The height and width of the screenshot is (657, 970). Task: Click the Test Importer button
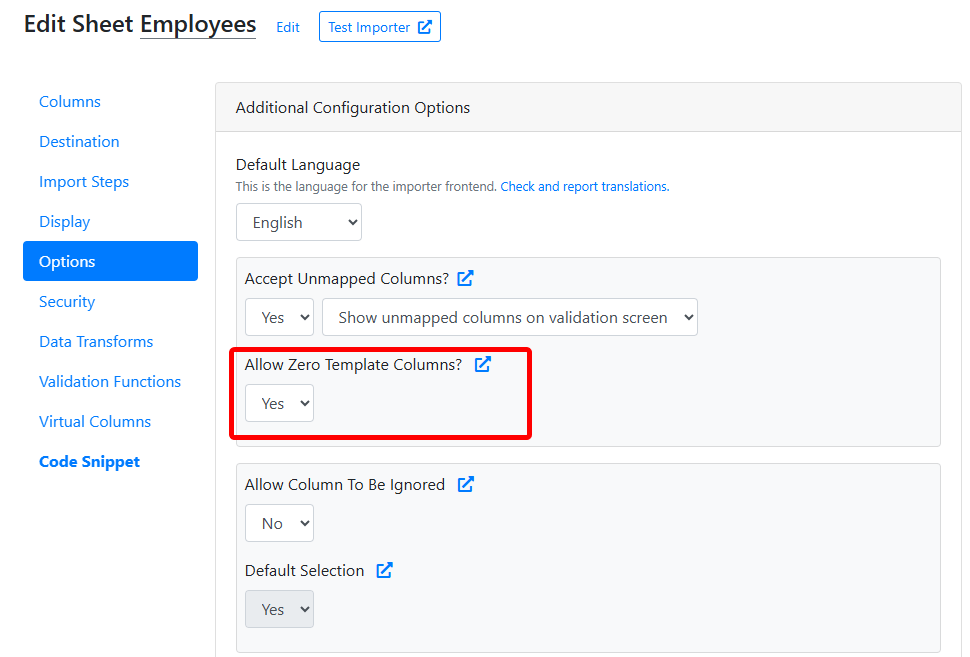tap(380, 27)
